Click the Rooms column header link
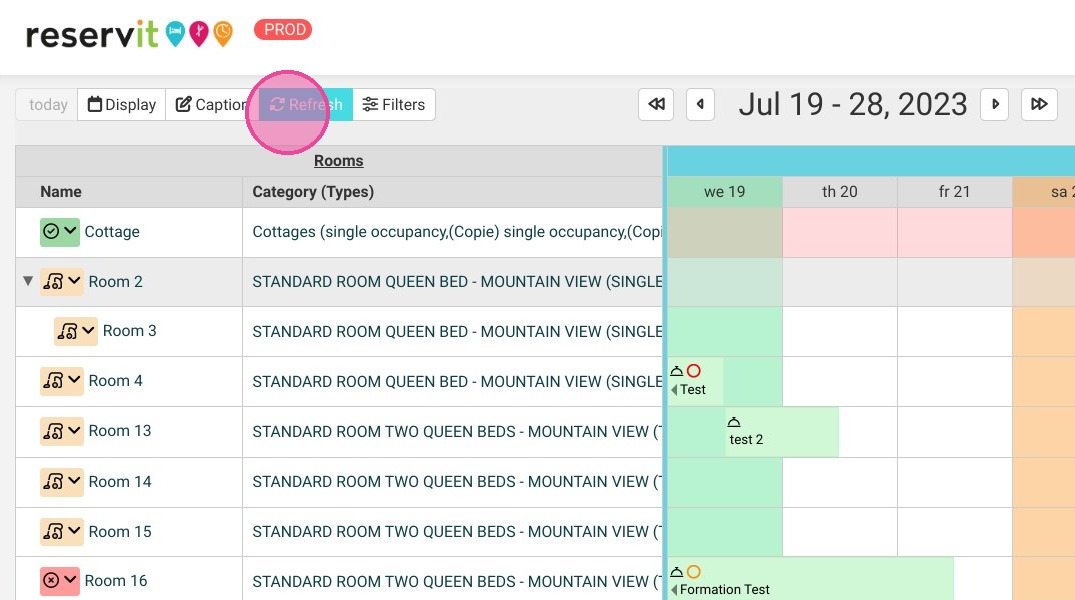1075x600 pixels. pyautogui.click(x=339, y=160)
